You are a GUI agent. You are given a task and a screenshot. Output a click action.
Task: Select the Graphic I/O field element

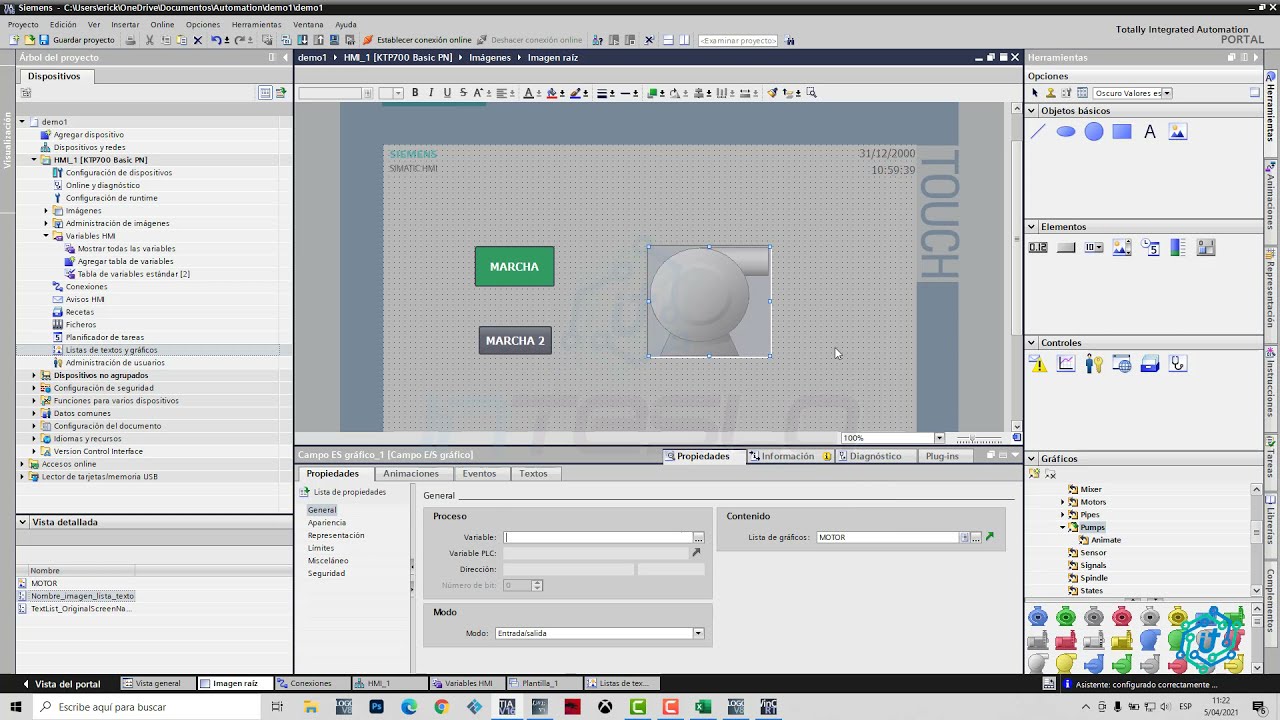[1122, 247]
